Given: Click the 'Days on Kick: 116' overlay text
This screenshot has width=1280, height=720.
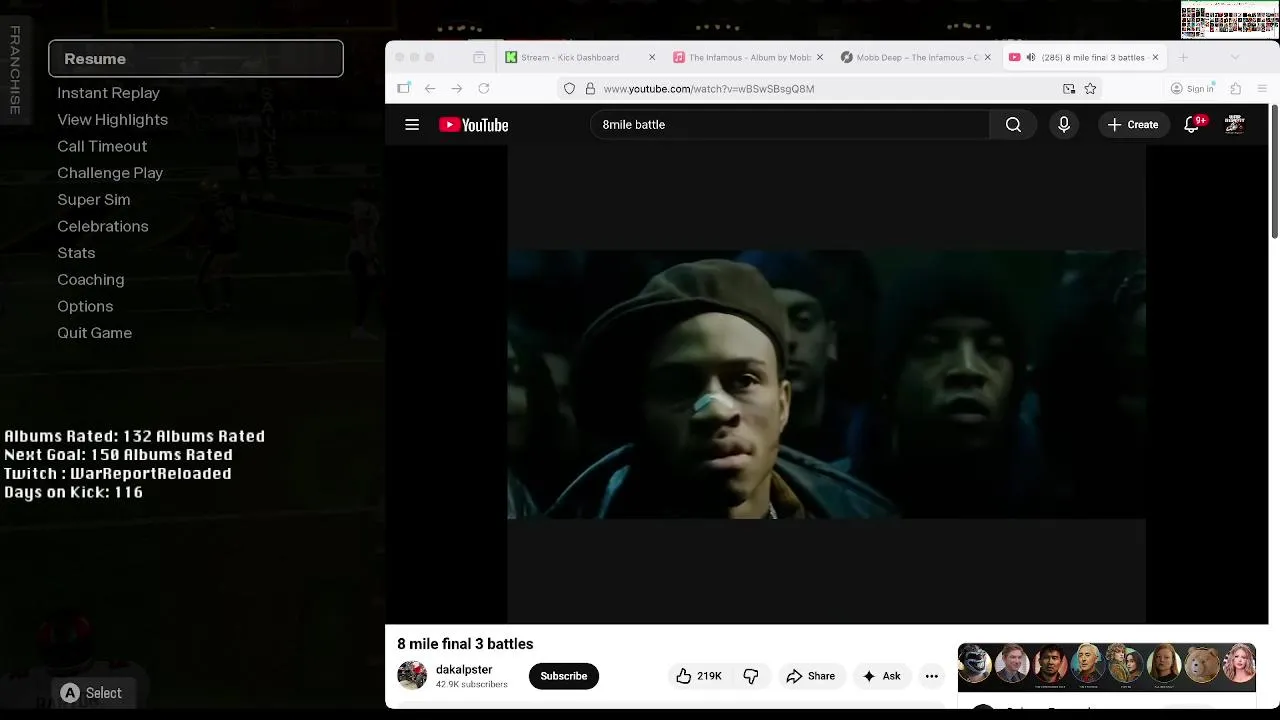Looking at the screenshot, I should [73, 493].
